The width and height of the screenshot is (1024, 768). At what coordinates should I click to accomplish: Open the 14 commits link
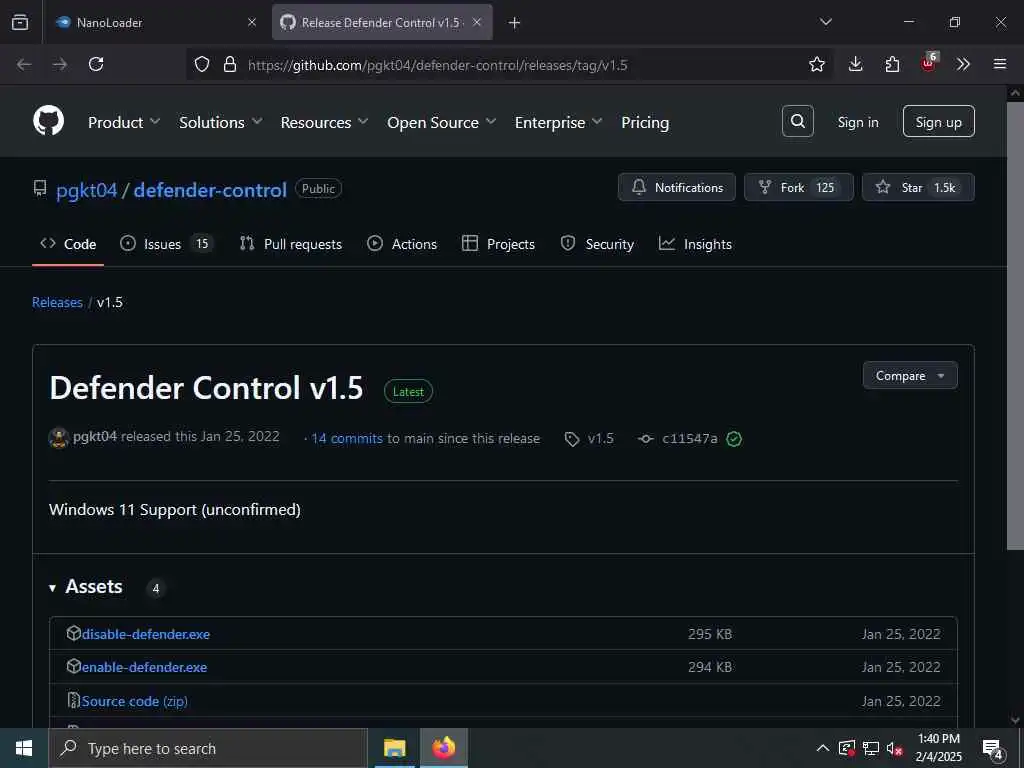point(347,439)
